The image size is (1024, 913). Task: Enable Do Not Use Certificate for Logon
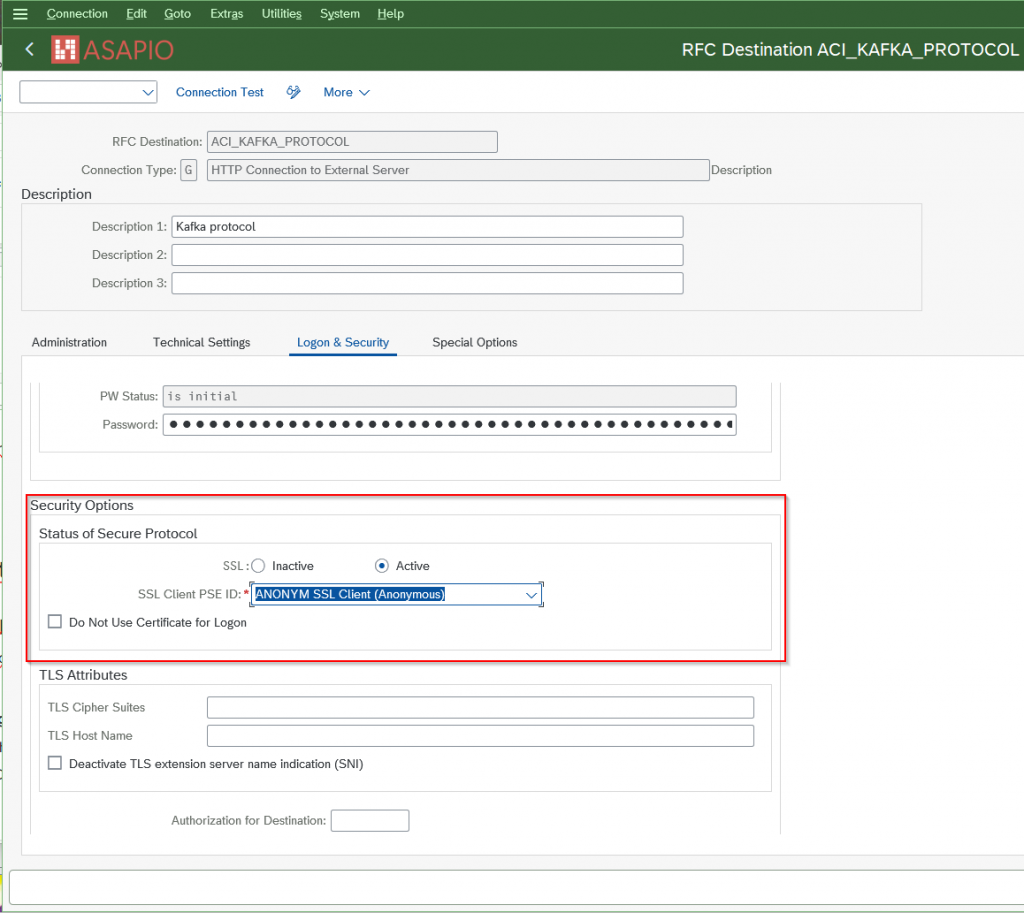coord(56,622)
